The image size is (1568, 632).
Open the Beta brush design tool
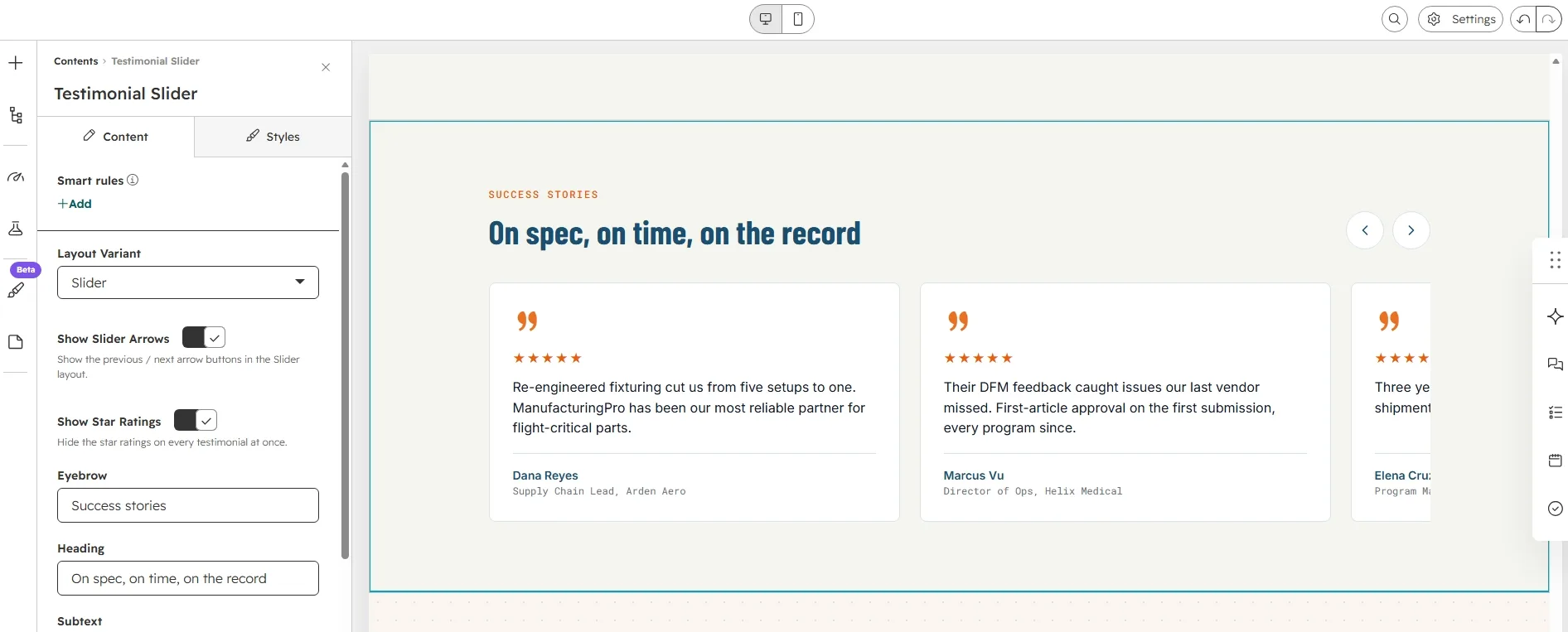[16, 291]
